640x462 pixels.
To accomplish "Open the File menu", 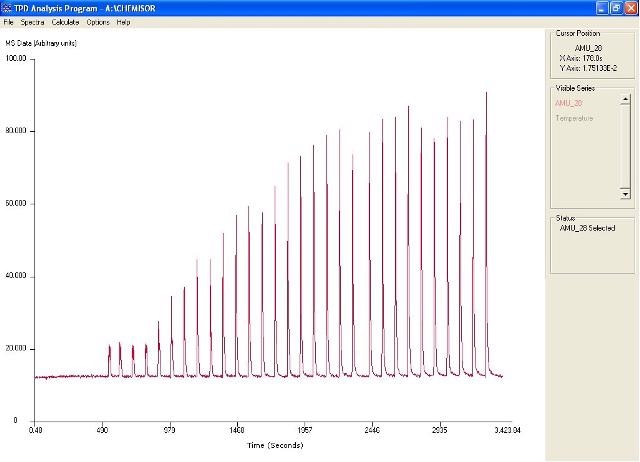I will click(8, 22).
